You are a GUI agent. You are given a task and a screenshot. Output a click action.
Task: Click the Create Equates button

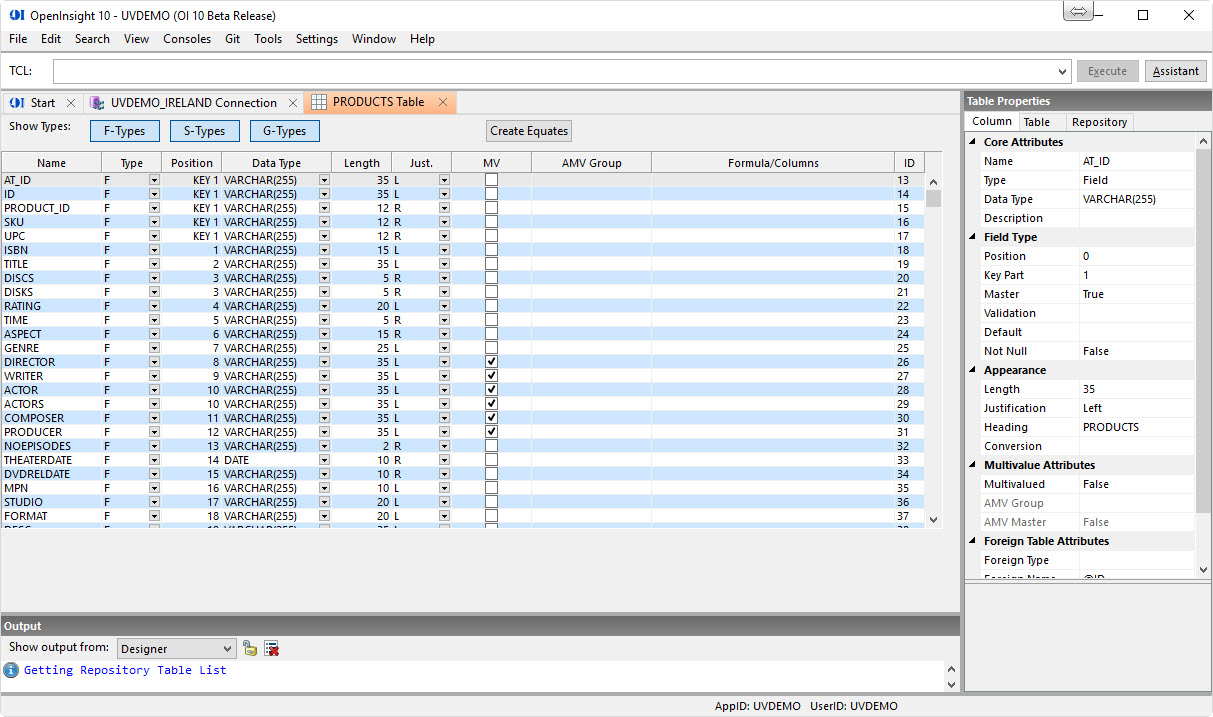click(x=529, y=131)
